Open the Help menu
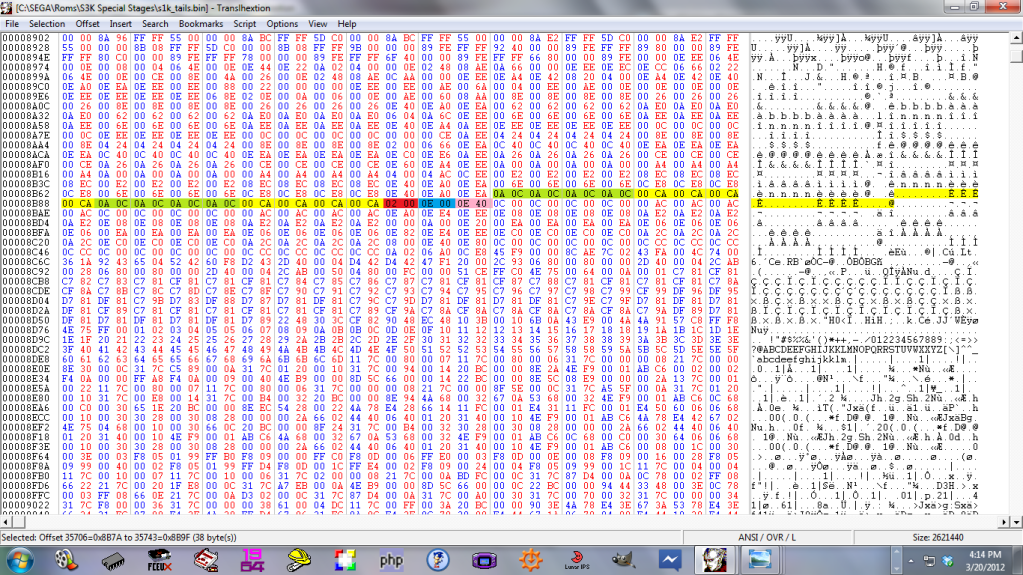The height and width of the screenshot is (575, 1023). pos(347,23)
